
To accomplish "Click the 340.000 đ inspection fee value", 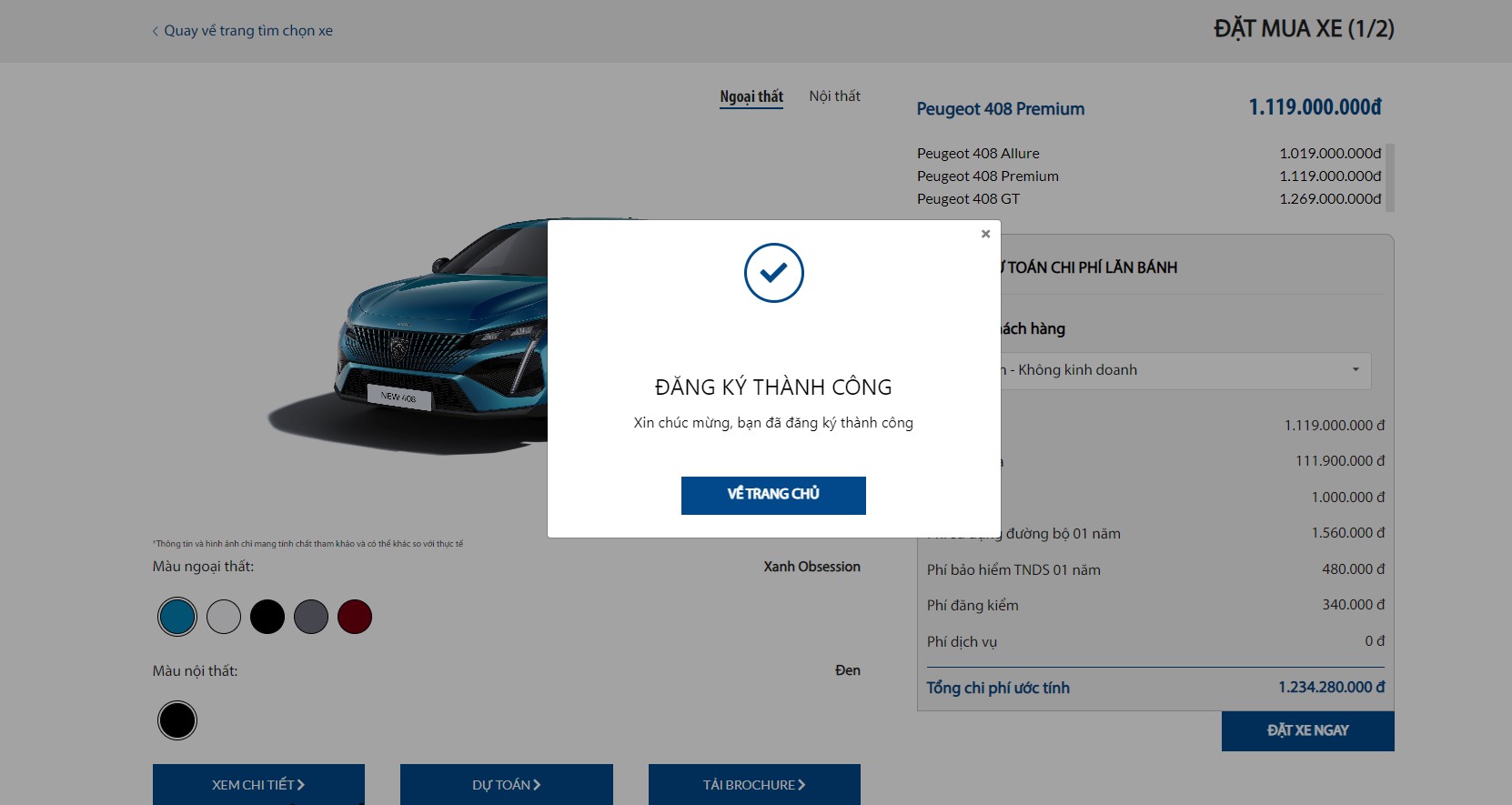I will [x=1354, y=605].
